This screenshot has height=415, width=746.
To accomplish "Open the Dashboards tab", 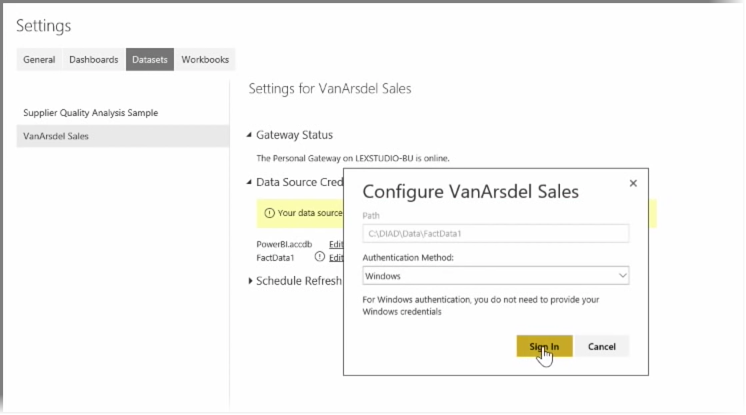I will (93, 60).
